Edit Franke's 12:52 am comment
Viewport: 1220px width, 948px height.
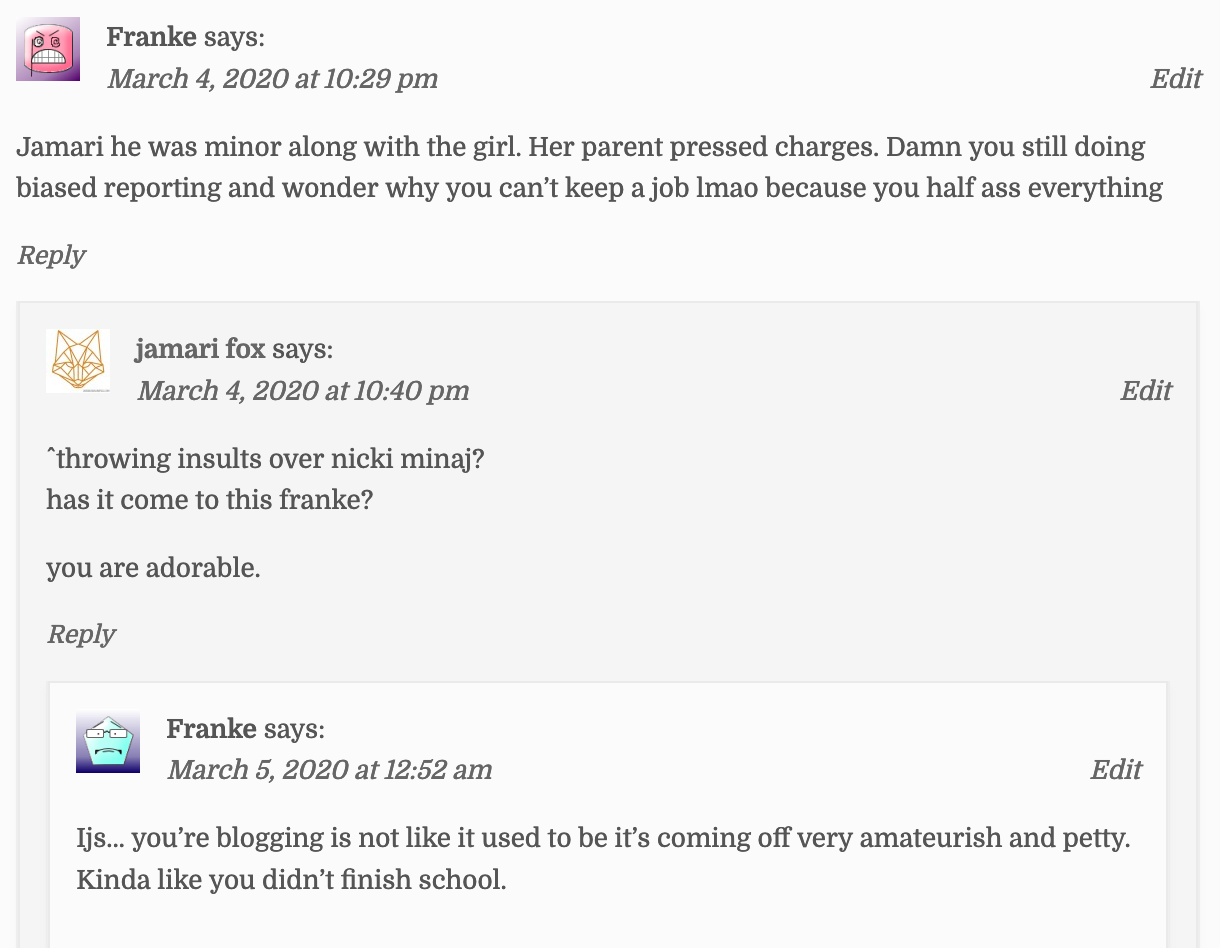pos(1115,770)
